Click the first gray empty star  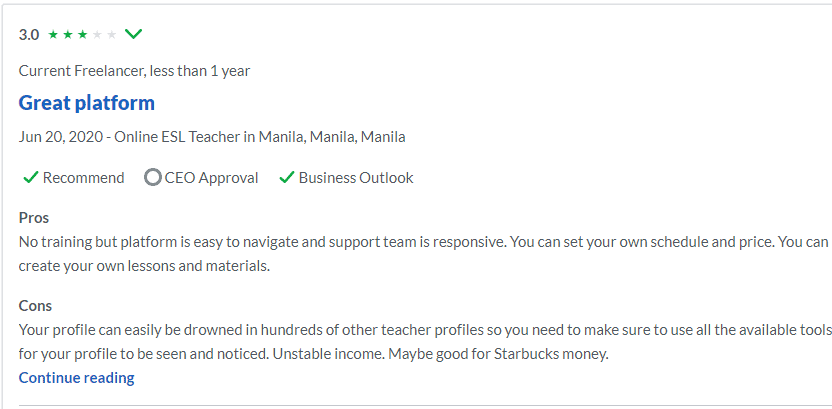pyautogui.click(x=97, y=35)
